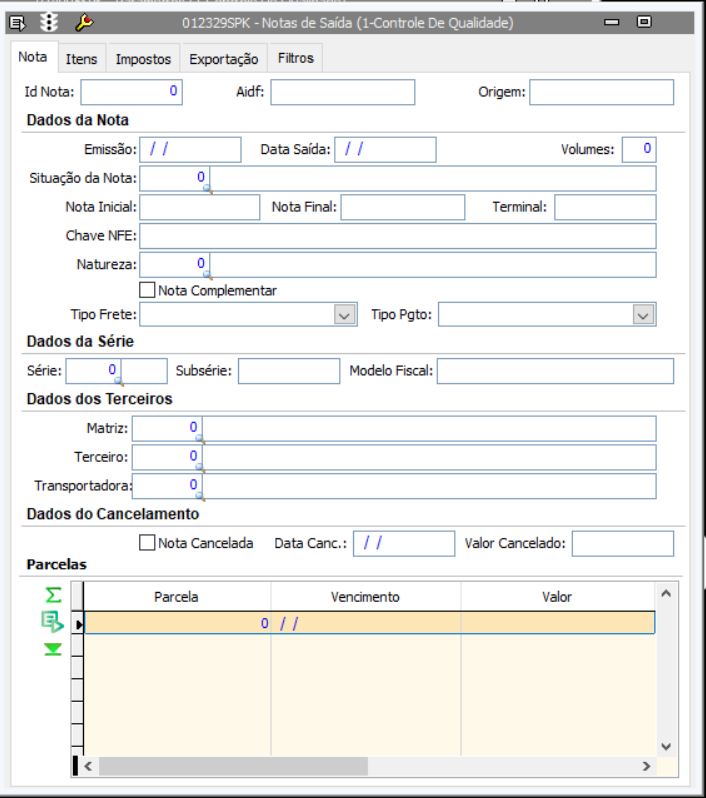The image size is (706, 798).
Task: Select the Nota tab
Action: click(33, 57)
